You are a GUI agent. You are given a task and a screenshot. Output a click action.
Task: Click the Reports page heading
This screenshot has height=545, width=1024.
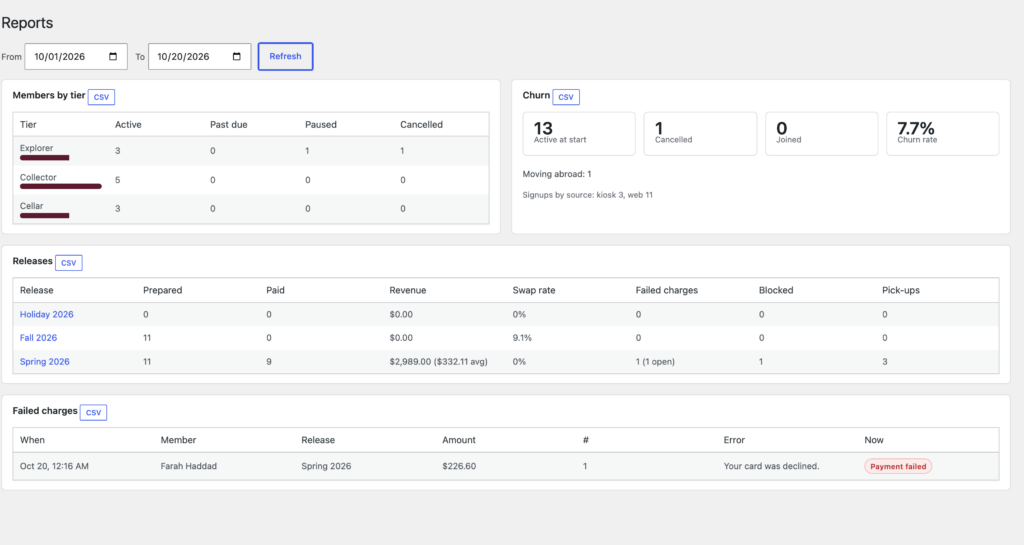pos(27,23)
